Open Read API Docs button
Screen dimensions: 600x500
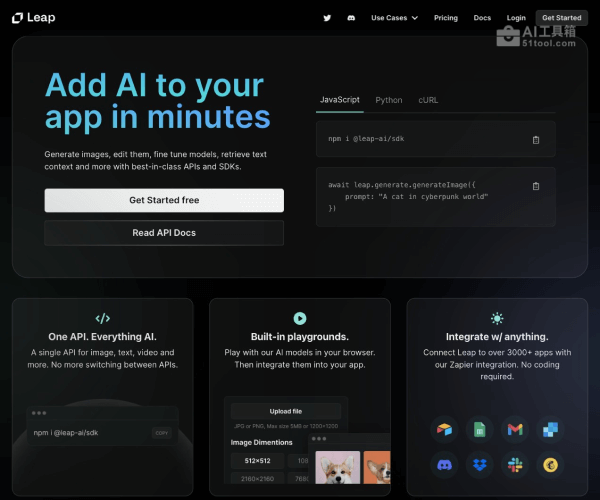pyautogui.click(x=164, y=233)
